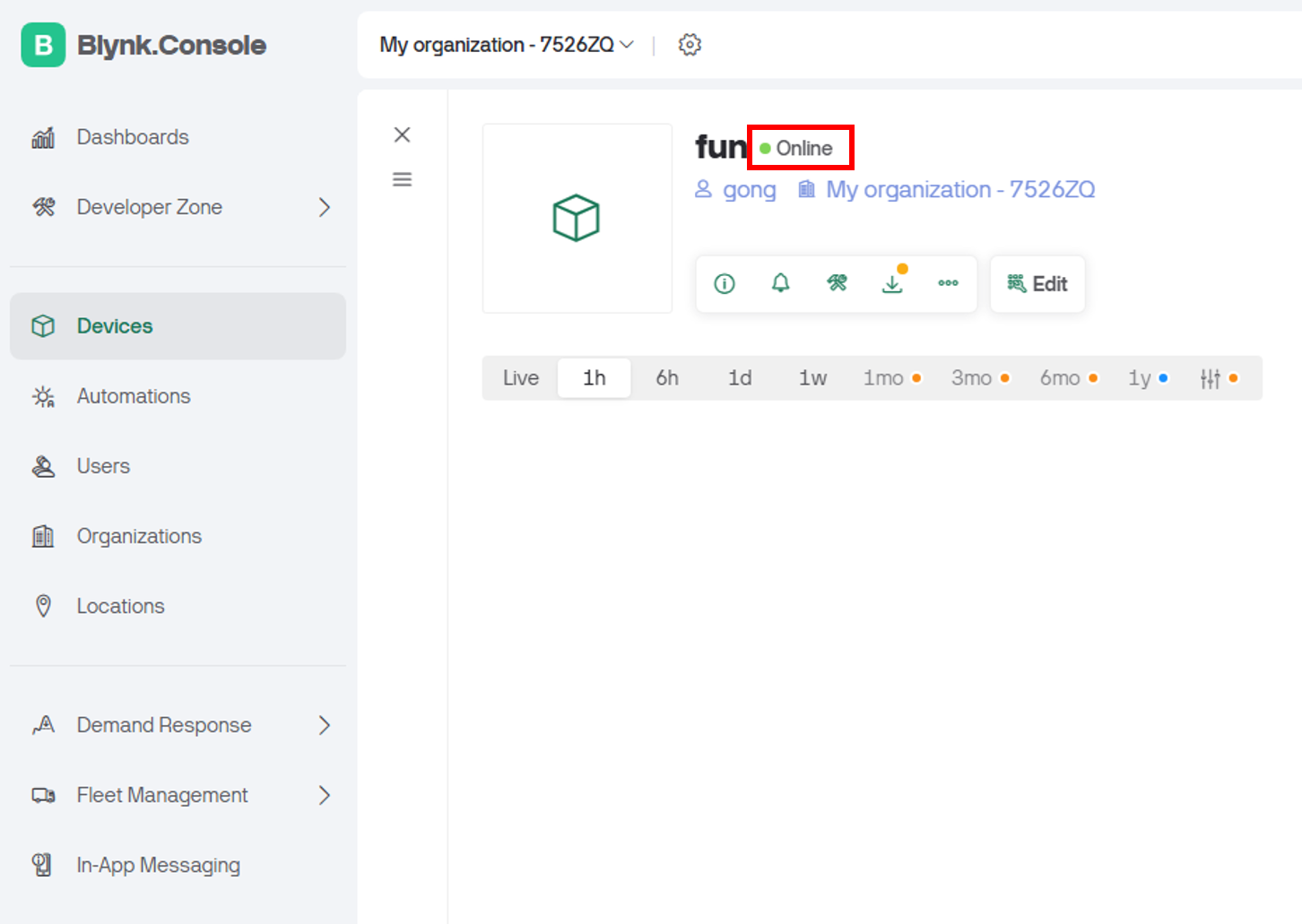This screenshot has width=1302, height=924.
Task: Open more actions three-dots icon
Action: (x=948, y=283)
